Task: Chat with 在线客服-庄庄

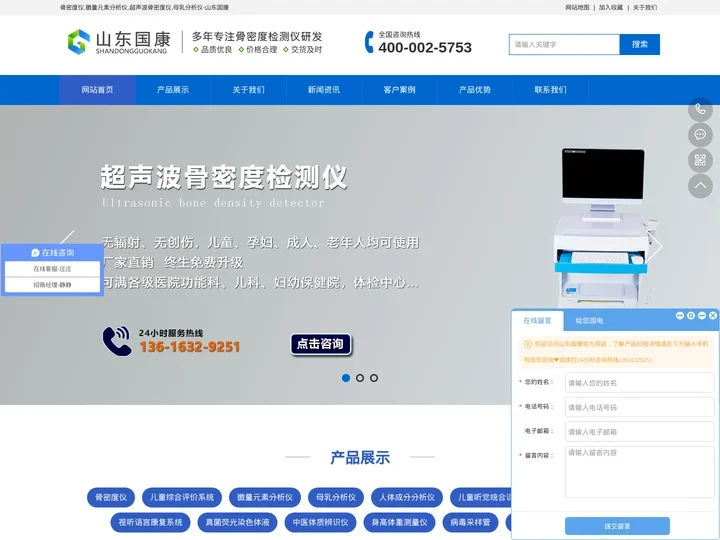Action: [52, 269]
